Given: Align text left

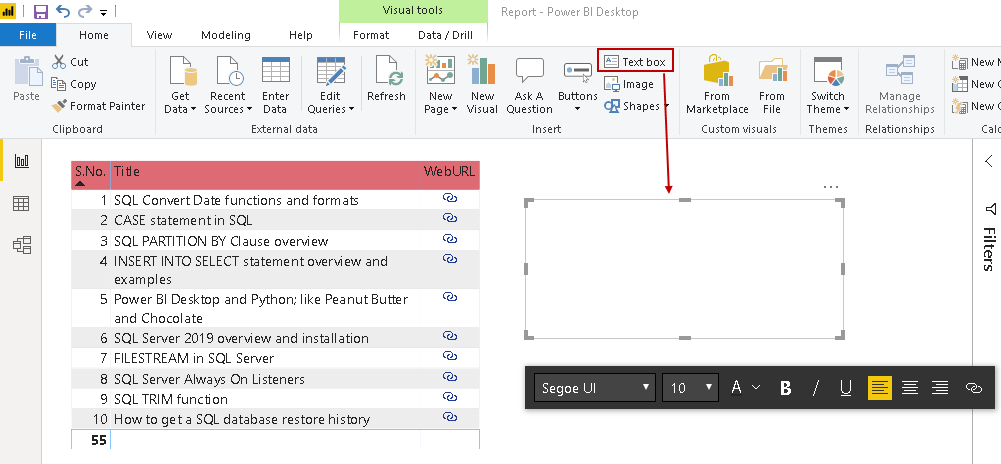Looking at the screenshot, I should pos(880,387).
